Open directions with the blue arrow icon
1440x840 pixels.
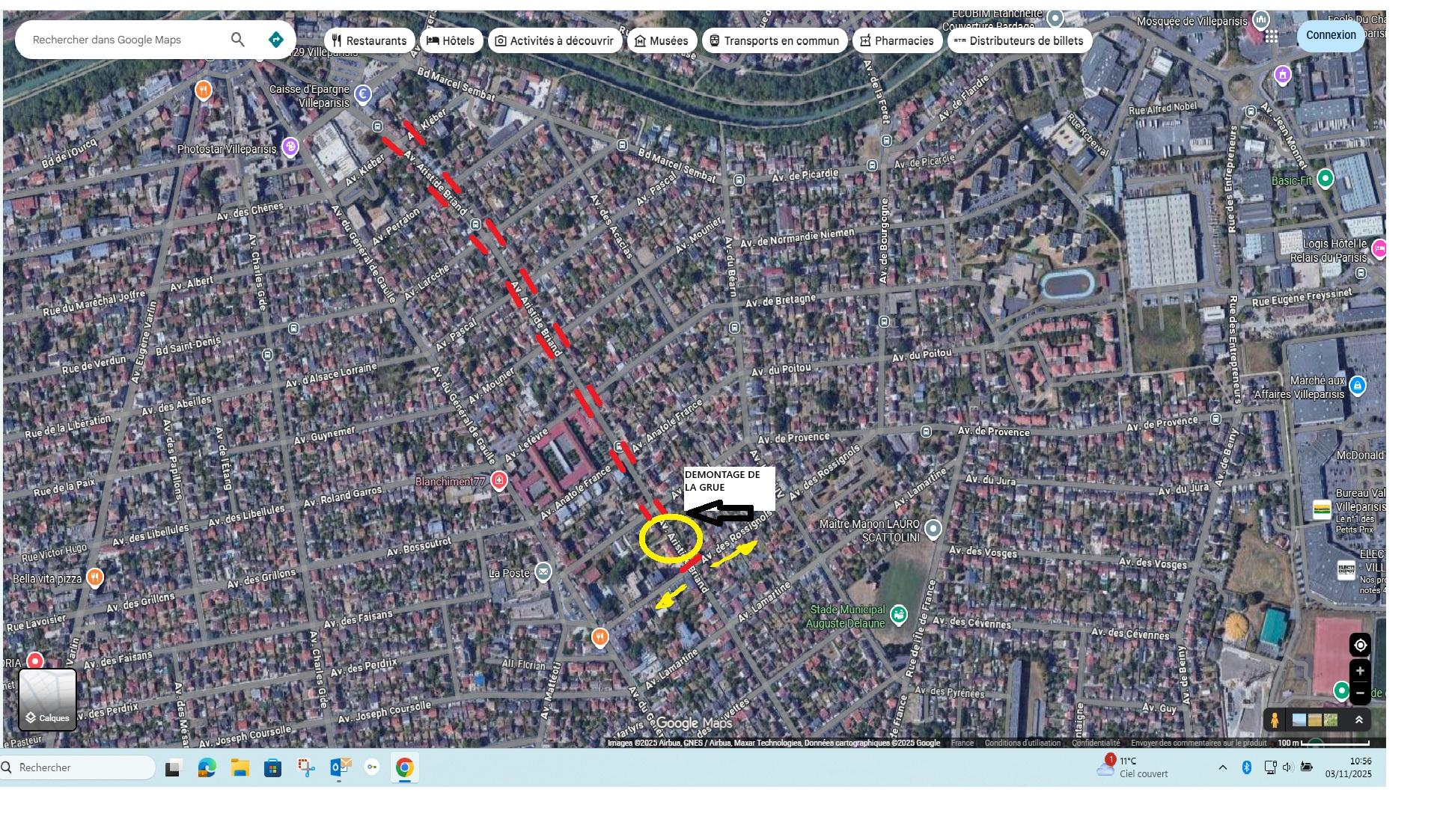pos(276,40)
